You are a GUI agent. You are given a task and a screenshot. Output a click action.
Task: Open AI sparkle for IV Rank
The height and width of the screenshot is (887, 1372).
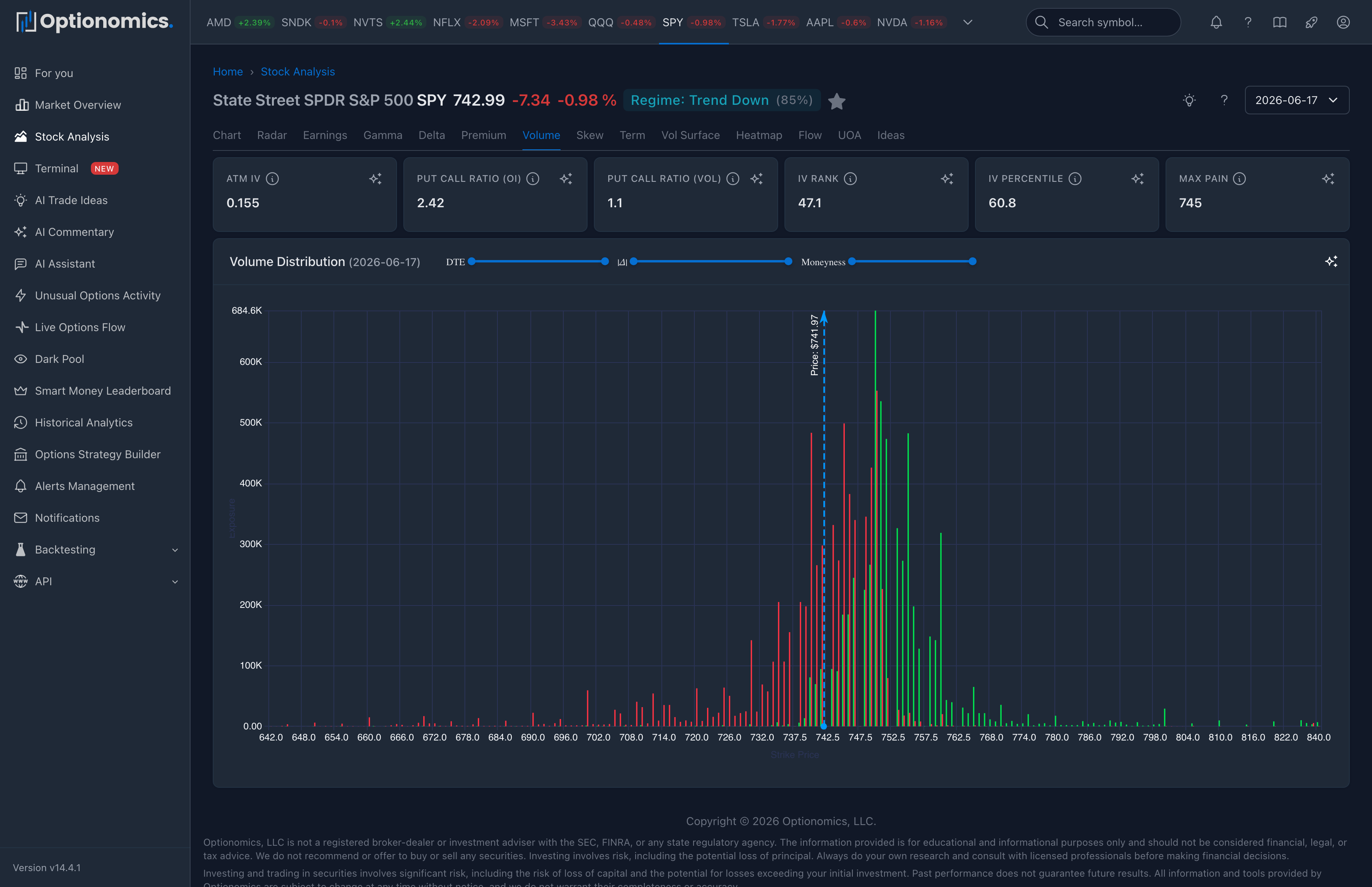point(947,179)
